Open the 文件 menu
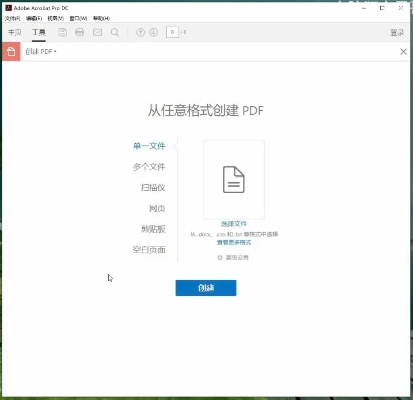This screenshot has height=400, width=413. click(12, 18)
